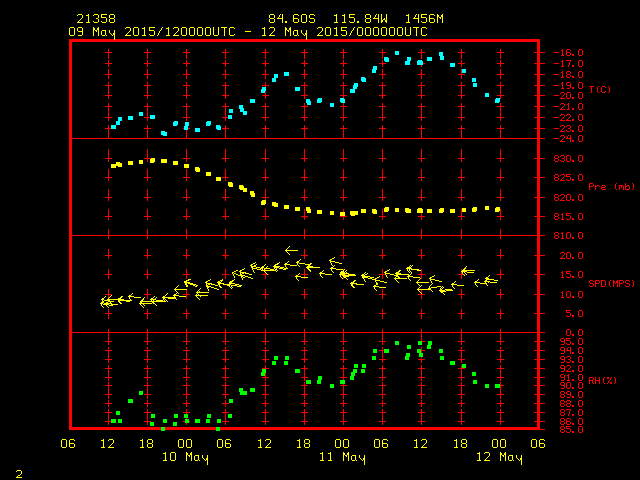Click the 00 hour label above 10 May

(x=185, y=444)
